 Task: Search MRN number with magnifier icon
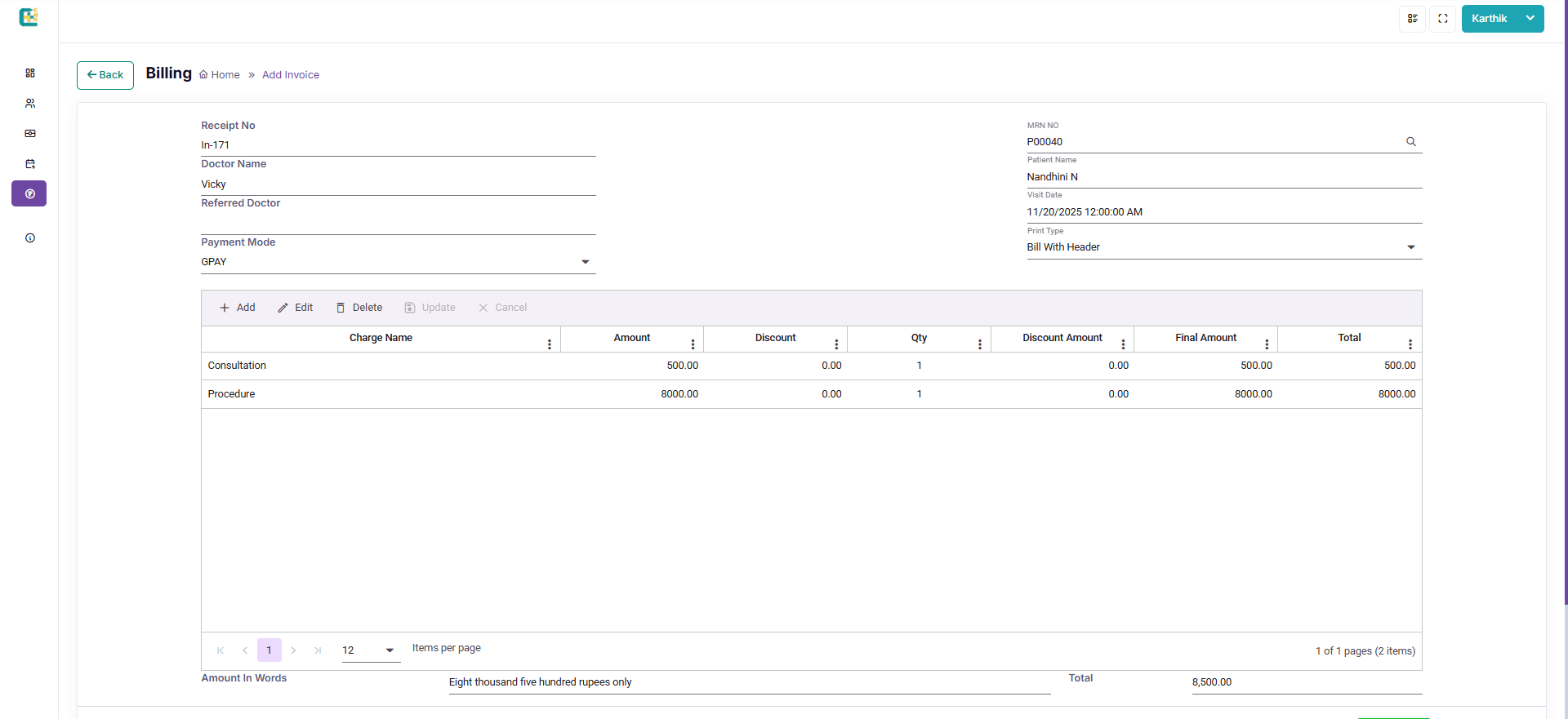coord(1411,142)
